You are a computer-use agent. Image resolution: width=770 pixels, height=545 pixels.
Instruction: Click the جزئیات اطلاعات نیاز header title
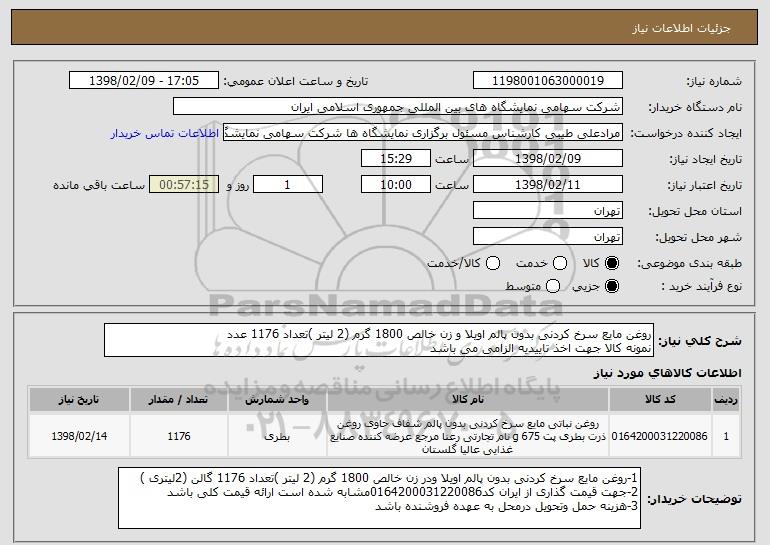tap(681, 28)
